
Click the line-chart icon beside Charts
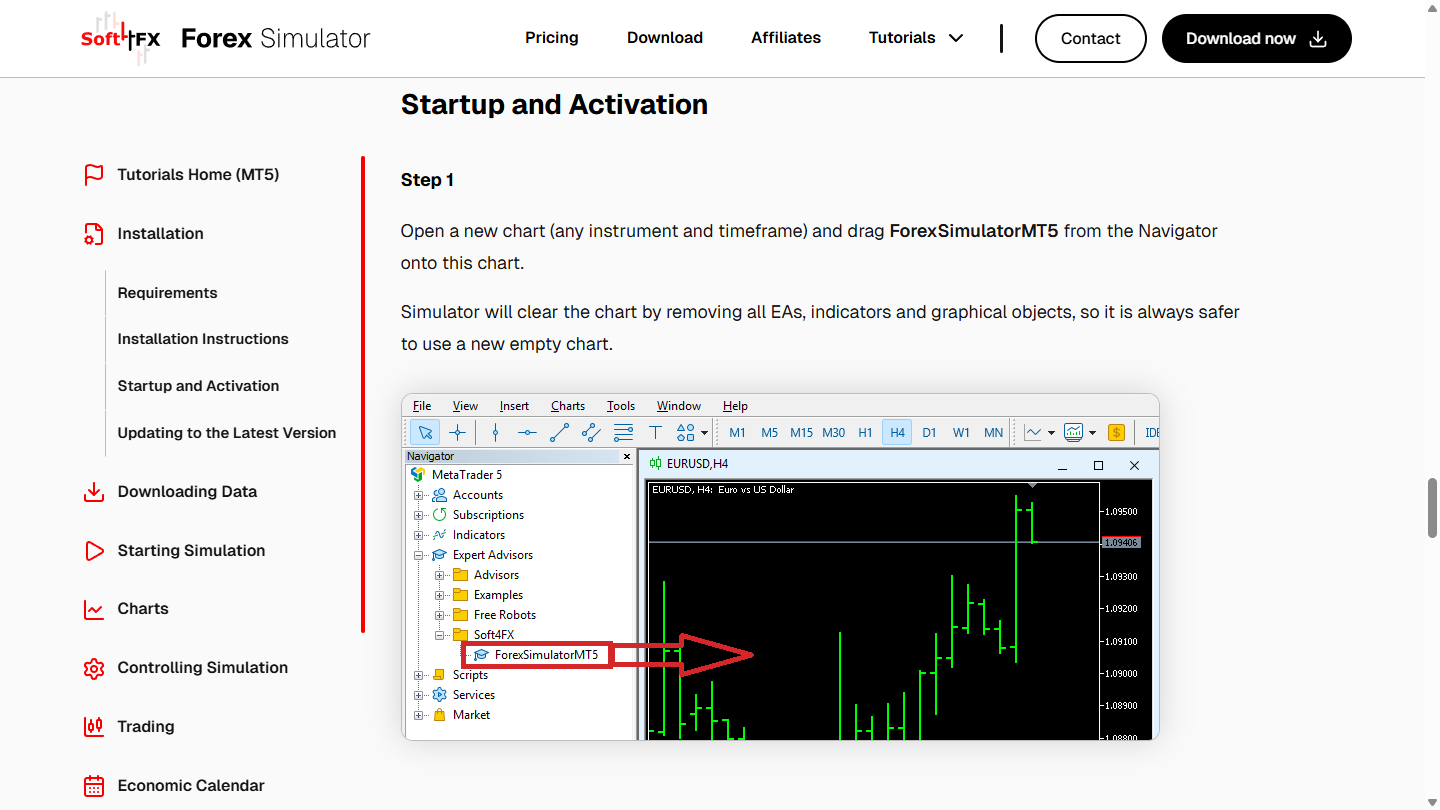(94, 609)
